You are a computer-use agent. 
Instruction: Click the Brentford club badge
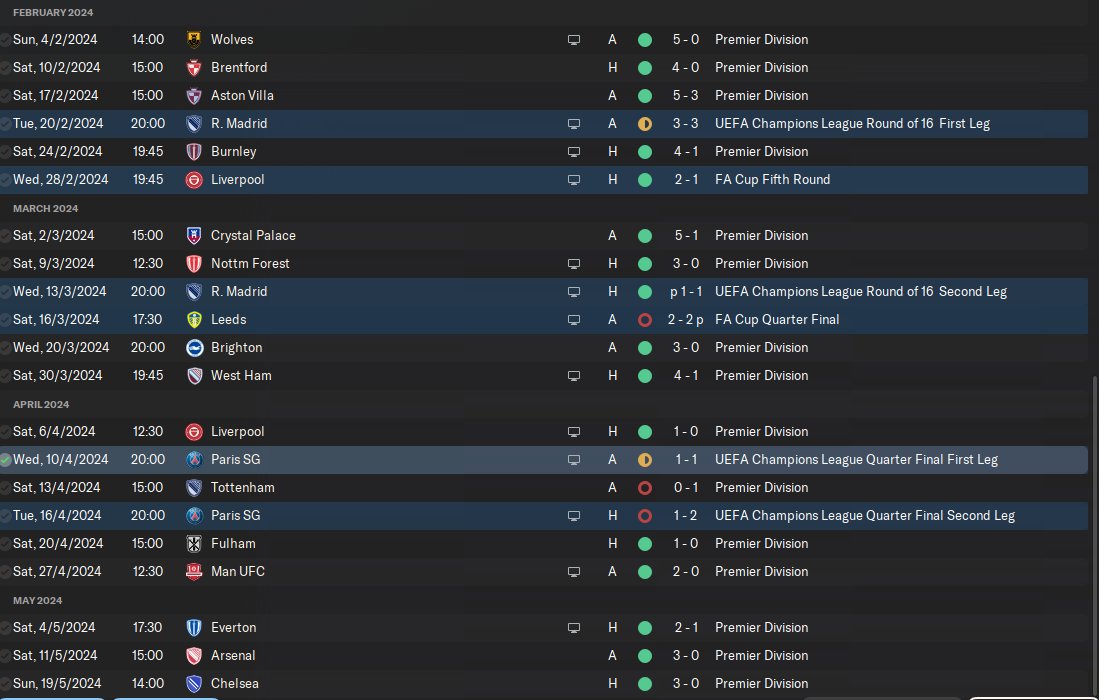[x=194, y=68]
